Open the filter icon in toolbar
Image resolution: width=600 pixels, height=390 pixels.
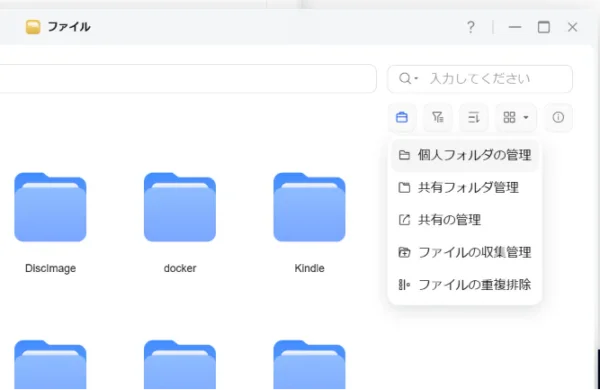pyautogui.click(x=438, y=117)
